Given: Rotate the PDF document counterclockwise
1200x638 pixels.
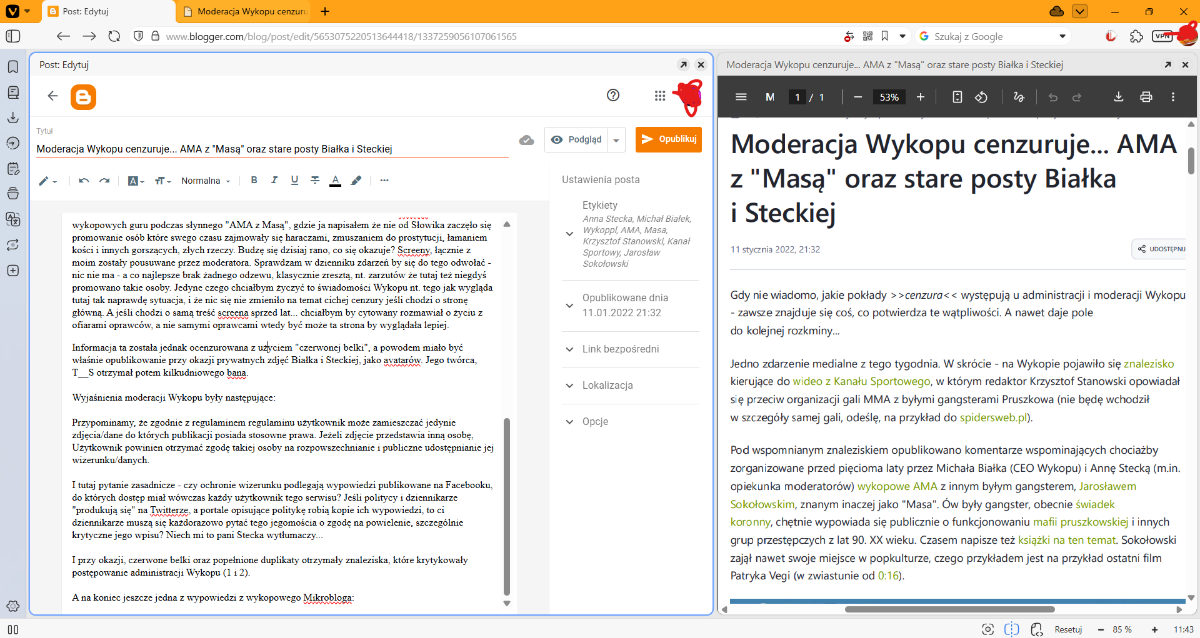Looking at the screenshot, I should pyautogui.click(x=981, y=97).
